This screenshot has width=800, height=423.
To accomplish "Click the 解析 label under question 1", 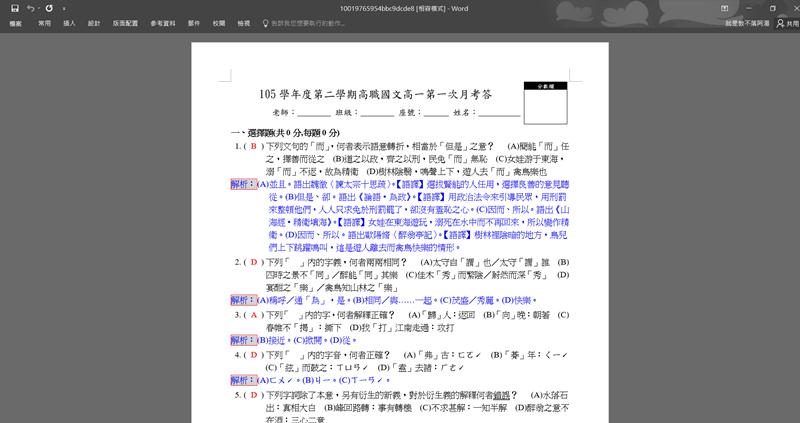I will click(243, 184).
